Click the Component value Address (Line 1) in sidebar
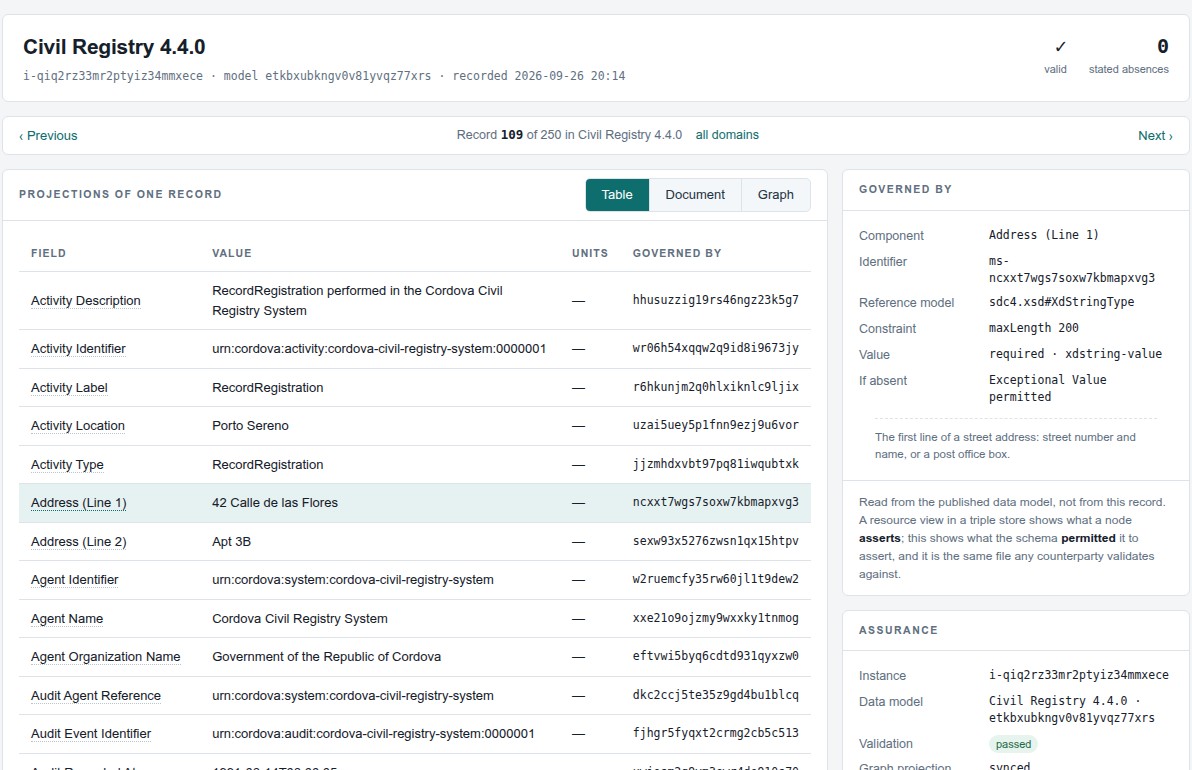Image resolution: width=1192 pixels, height=770 pixels. tap(1043, 235)
